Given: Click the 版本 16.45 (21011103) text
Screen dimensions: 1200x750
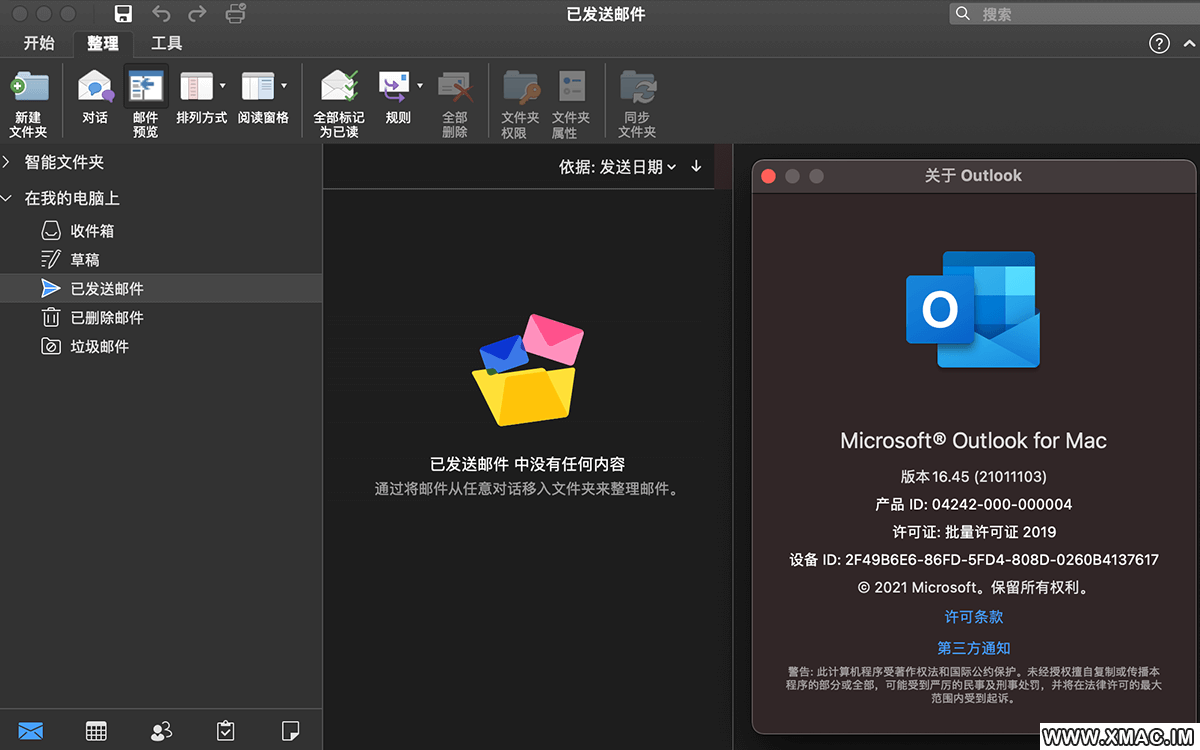Looking at the screenshot, I should click(974, 476).
